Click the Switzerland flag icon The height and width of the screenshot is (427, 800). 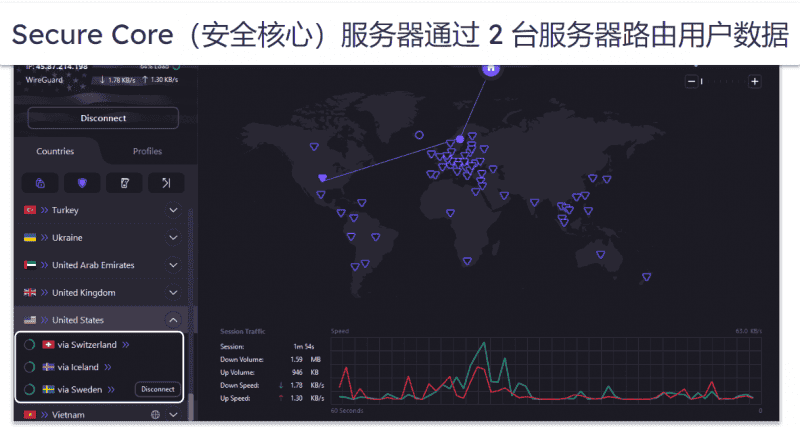click(48, 345)
